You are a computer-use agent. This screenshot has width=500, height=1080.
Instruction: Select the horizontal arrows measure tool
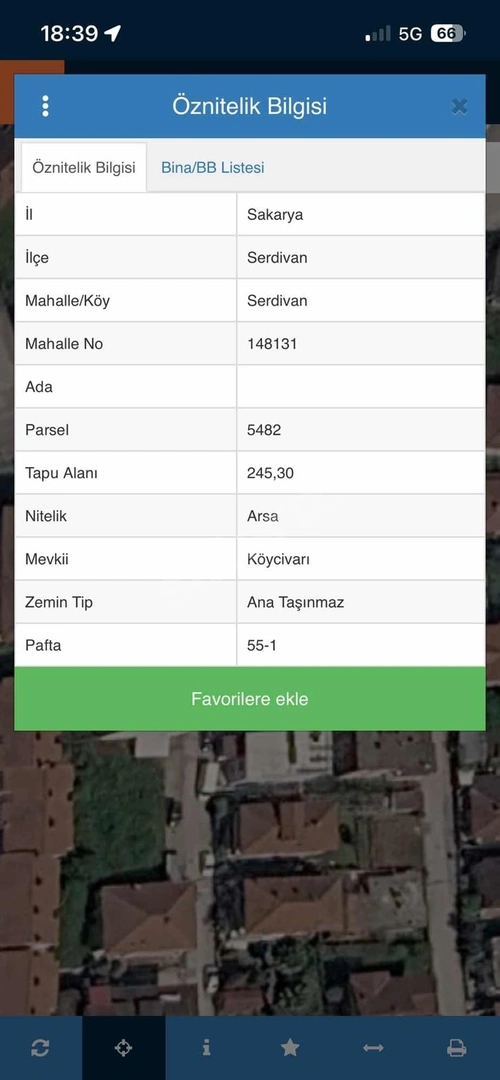click(x=373, y=1048)
